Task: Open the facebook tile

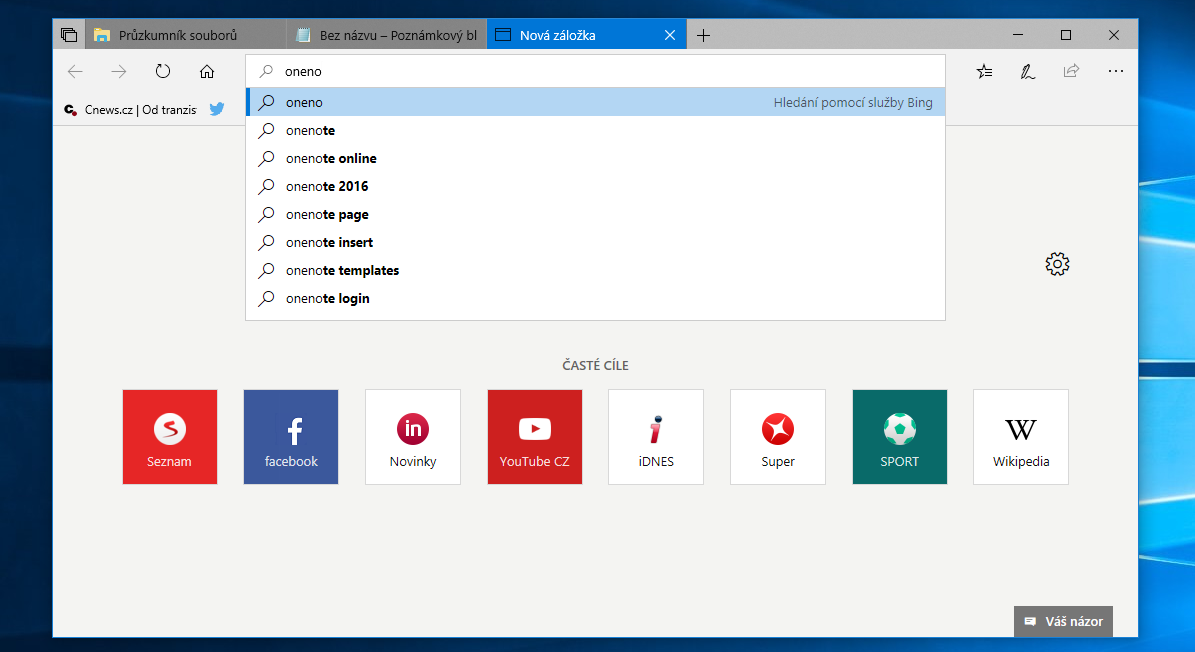Action: pyautogui.click(x=291, y=437)
